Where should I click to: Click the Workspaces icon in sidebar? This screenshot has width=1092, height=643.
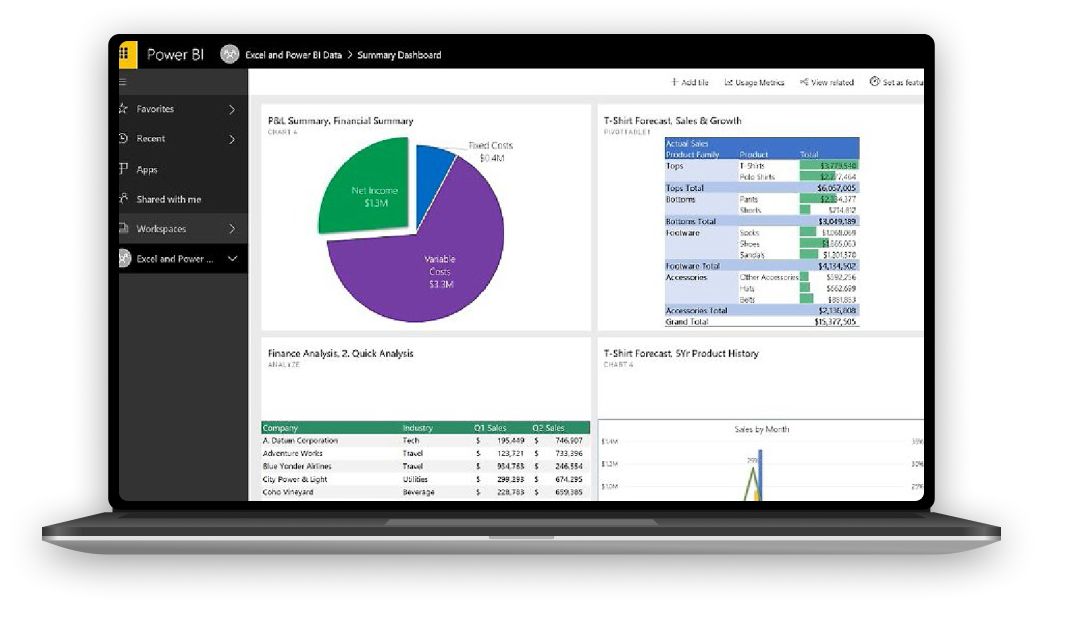[123, 228]
